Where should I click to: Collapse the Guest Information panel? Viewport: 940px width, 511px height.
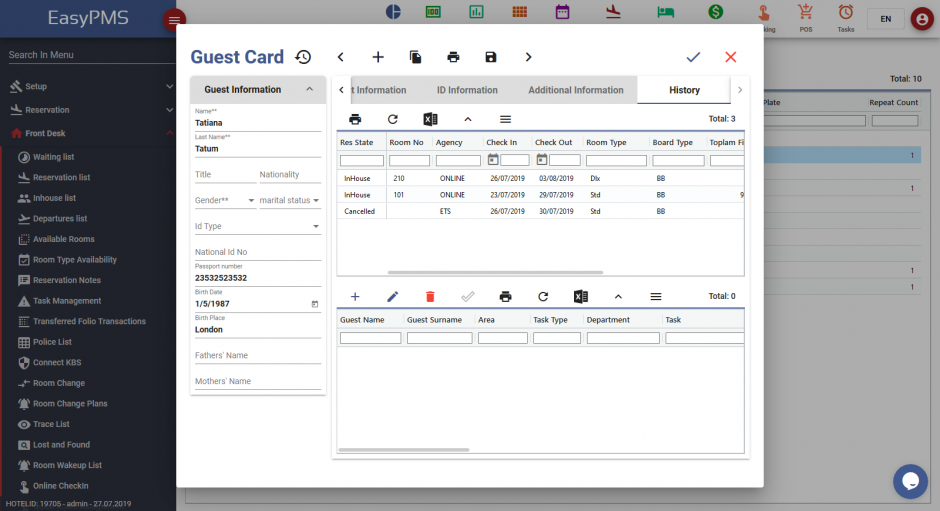310,89
